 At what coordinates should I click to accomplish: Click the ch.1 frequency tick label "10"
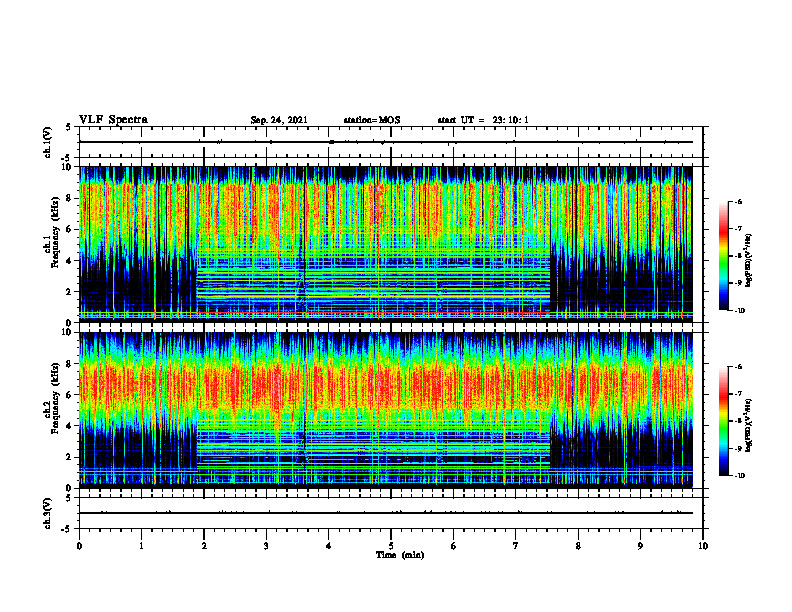point(68,167)
